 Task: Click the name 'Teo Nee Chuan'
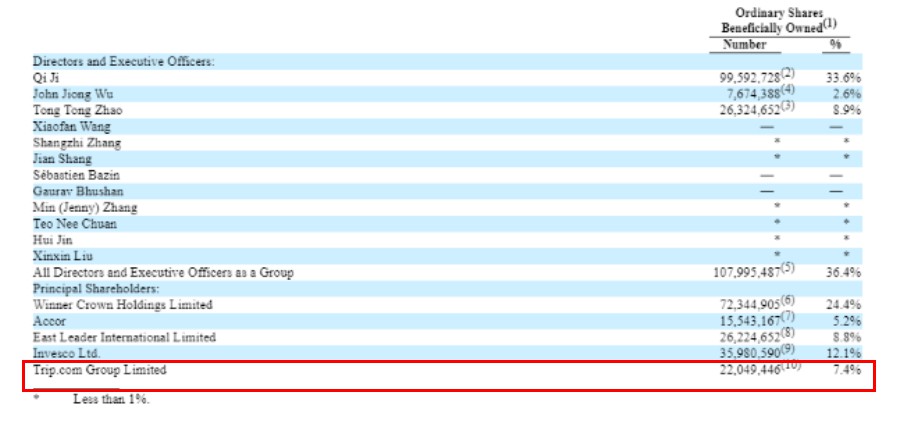(x=75, y=224)
